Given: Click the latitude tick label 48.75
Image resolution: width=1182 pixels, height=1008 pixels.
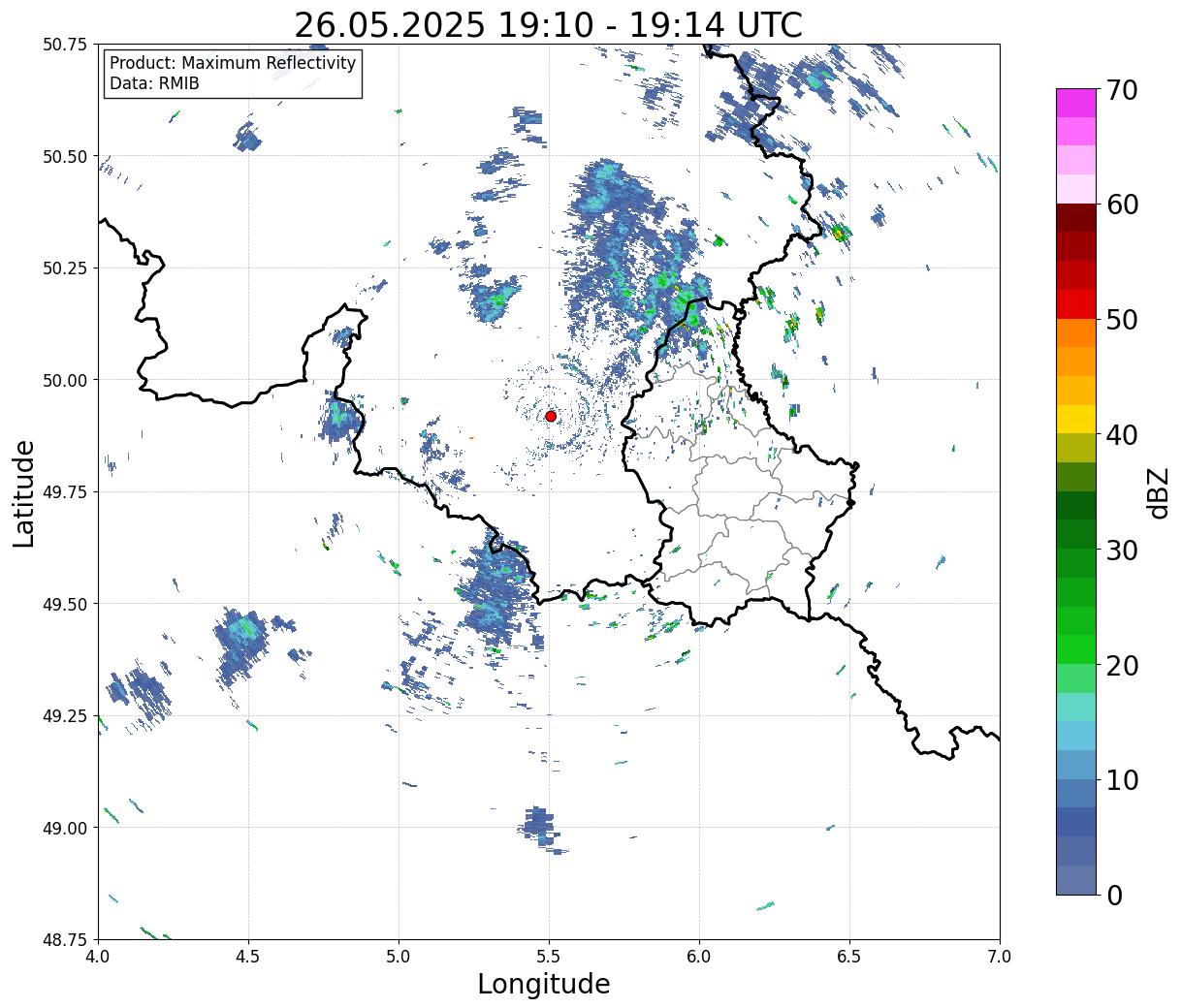Looking at the screenshot, I should [65, 939].
